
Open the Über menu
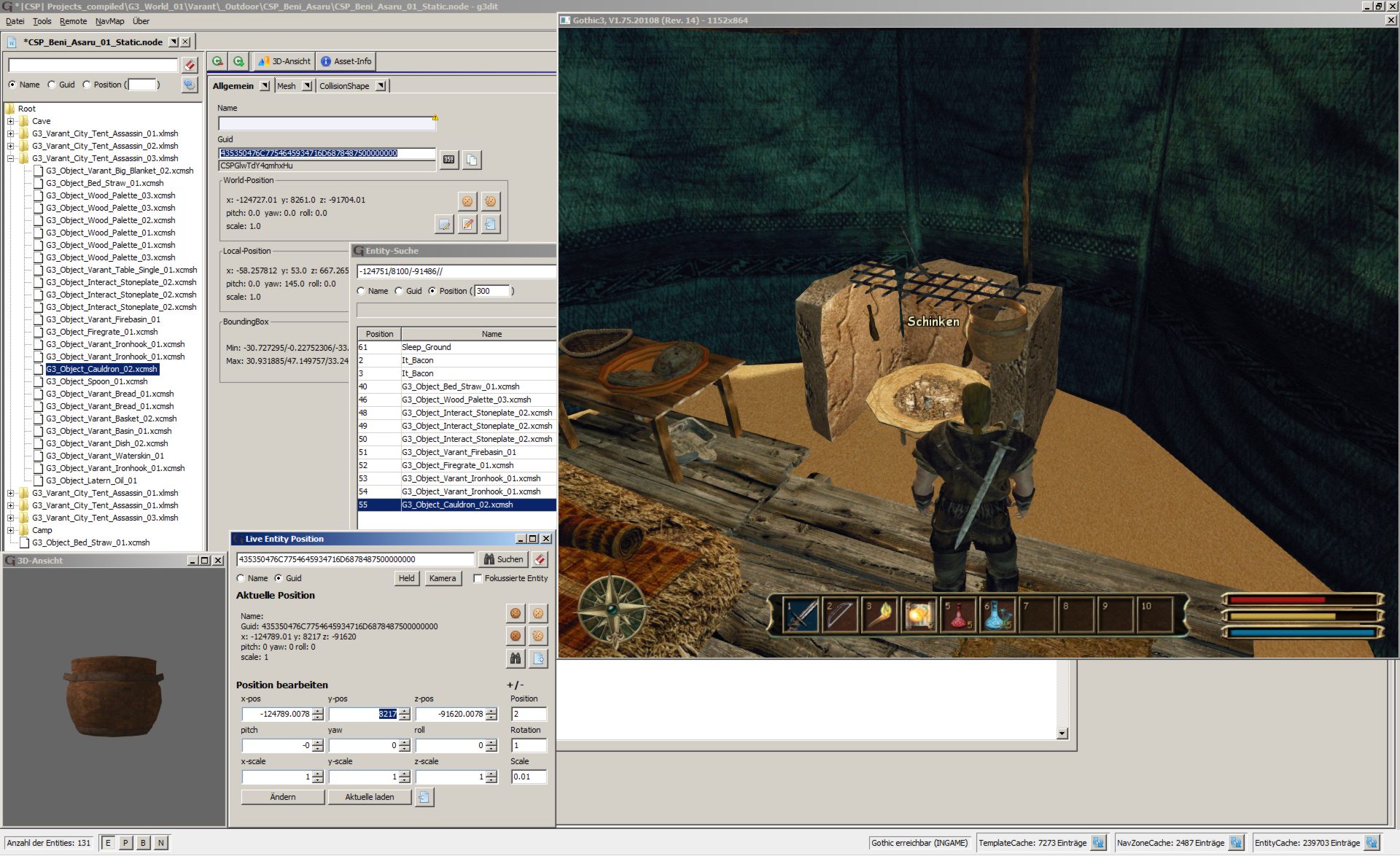pyautogui.click(x=141, y=21)
